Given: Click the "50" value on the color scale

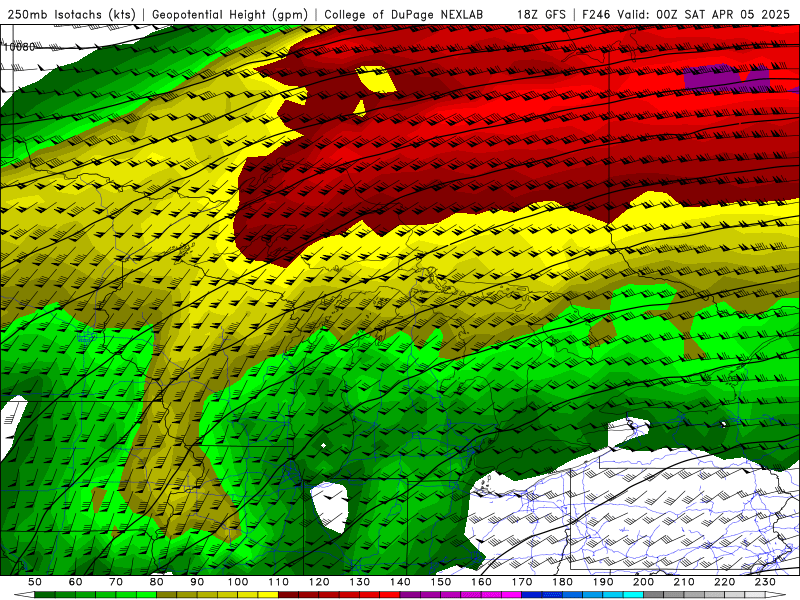Looking at the screenshot, I should pyautogui.click(x=35, y=582).
